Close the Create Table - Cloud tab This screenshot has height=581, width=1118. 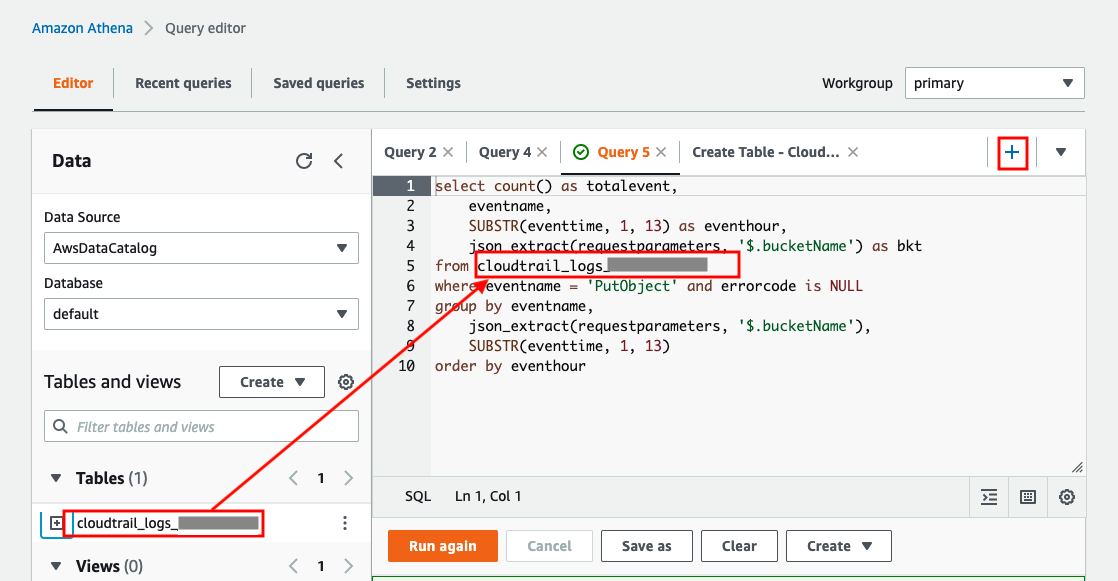pos(853,152)
